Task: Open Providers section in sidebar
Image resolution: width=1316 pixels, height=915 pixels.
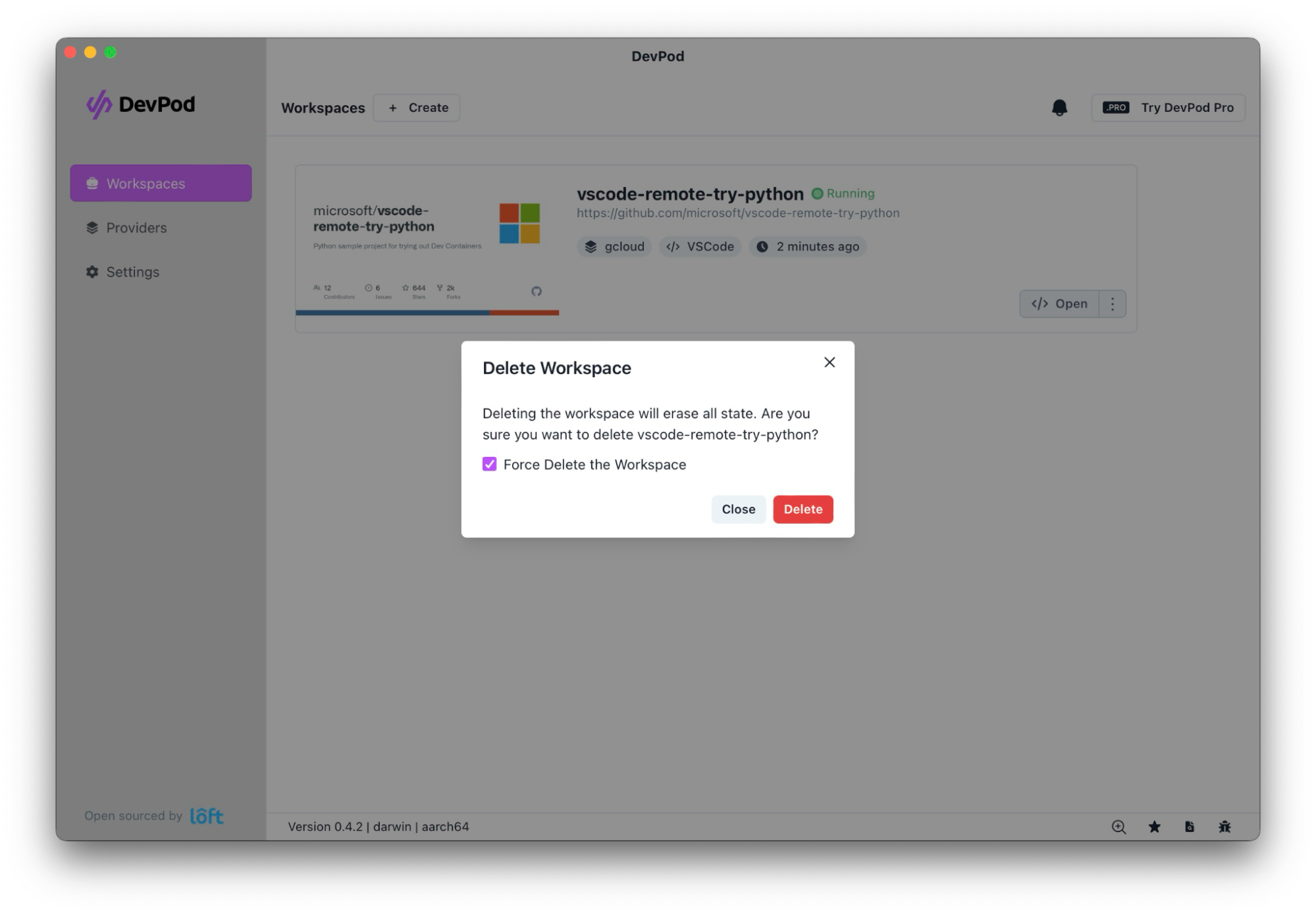Action: (x=136, y=228)
